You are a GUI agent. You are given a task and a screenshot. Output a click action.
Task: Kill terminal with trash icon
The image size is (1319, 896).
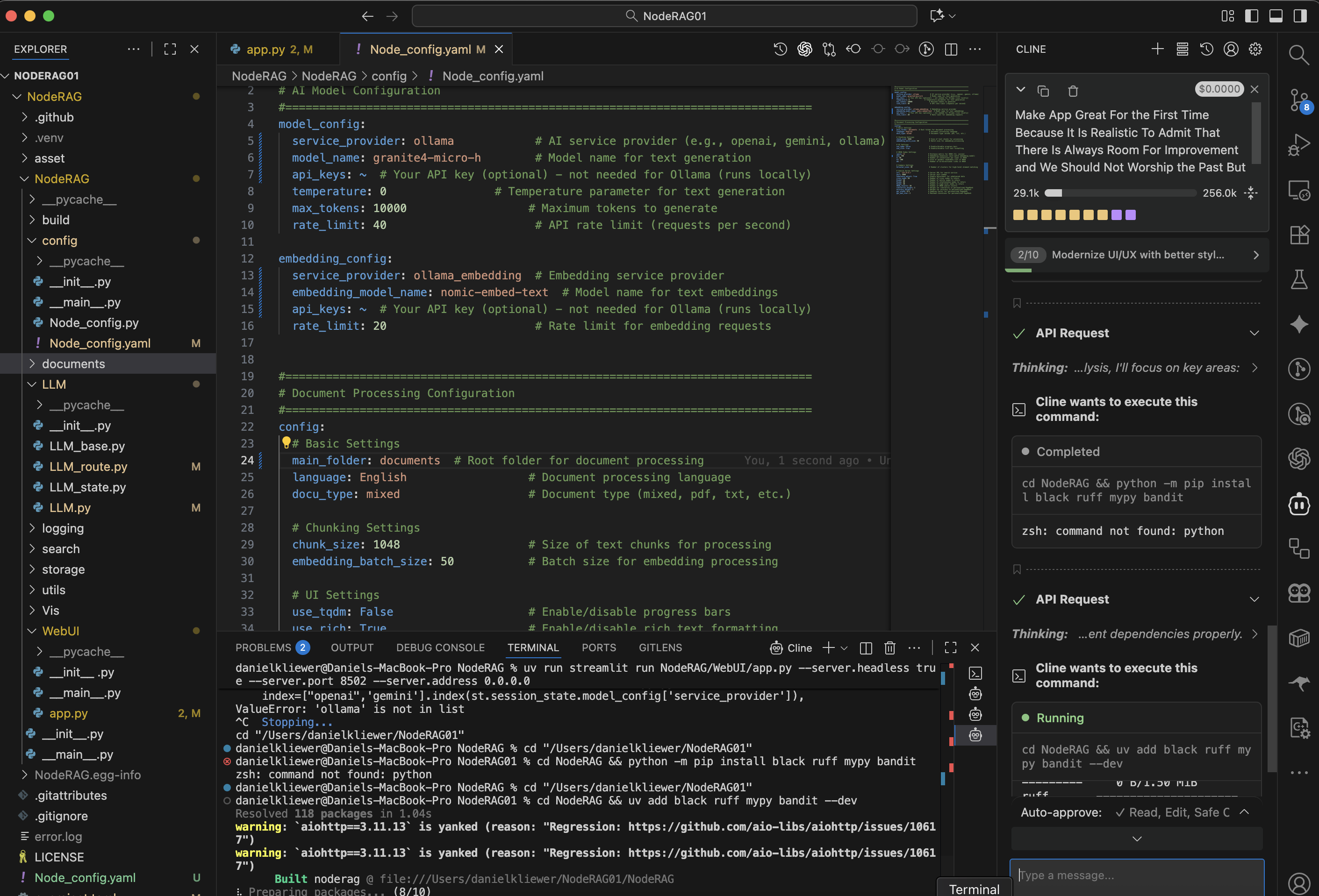pyautogui.click(x=889, y=647)
